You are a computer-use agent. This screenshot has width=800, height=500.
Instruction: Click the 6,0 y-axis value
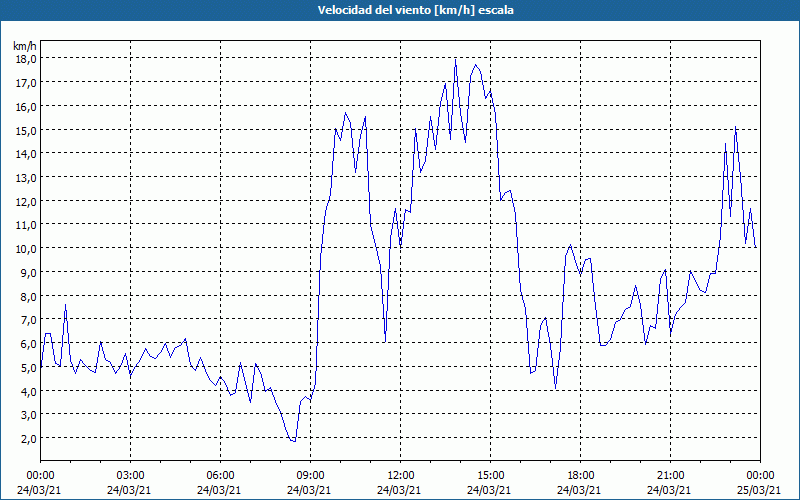(28, 344)
